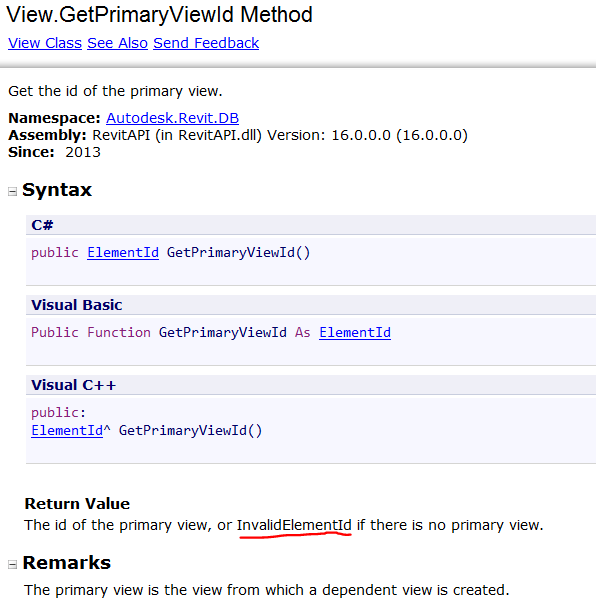Select the Visual Basic code block header

pyautogui.click(x=311, y=305)
